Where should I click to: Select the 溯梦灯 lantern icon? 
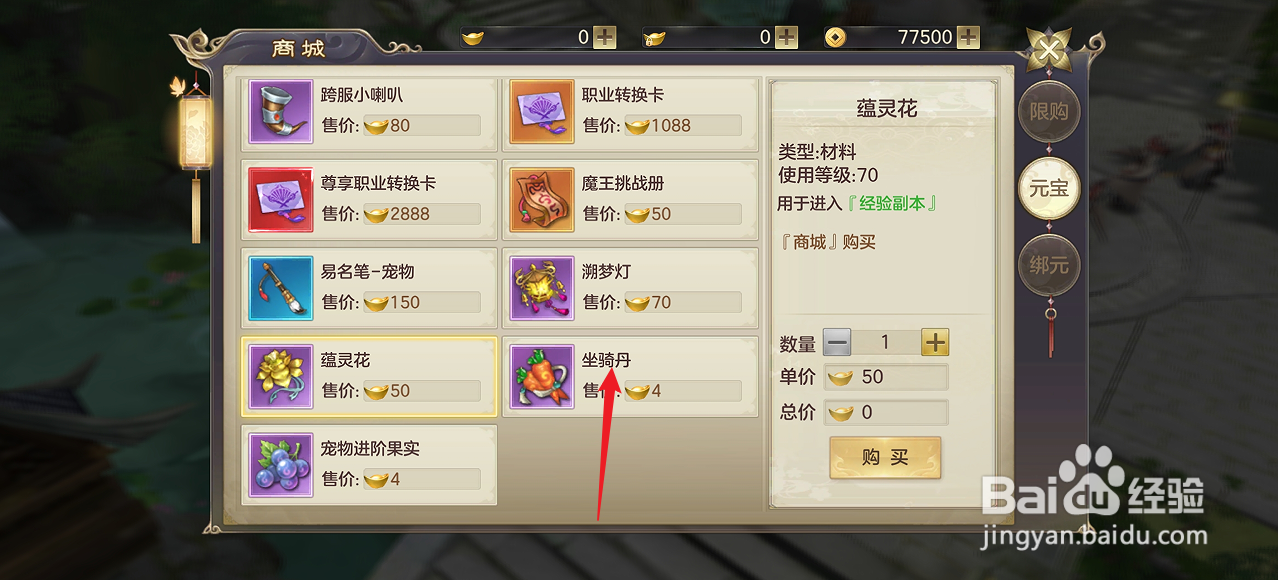pos(542,289)
